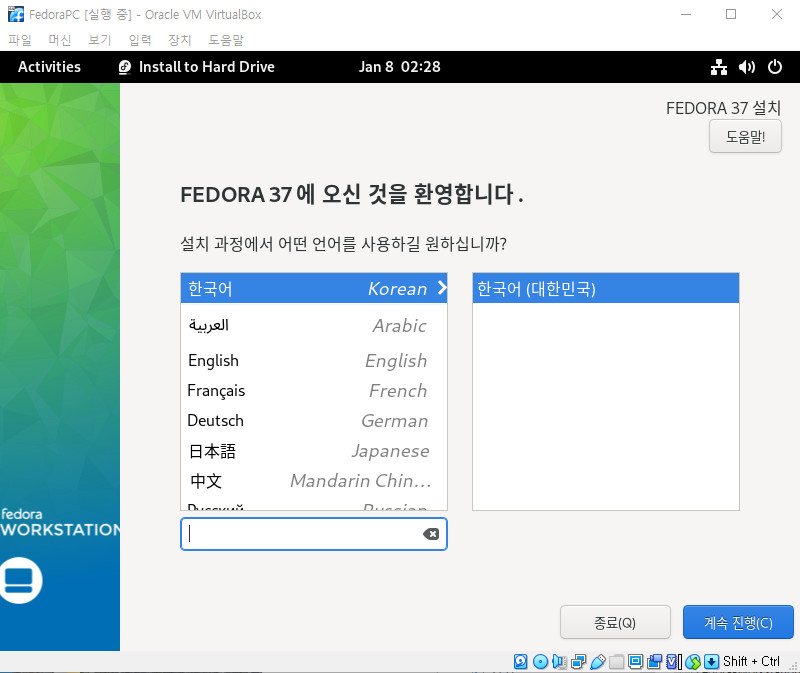Image resolution: width=800 pixels, height=673 pixels.
Task: Click the mouse integration status icon
Action: coord(693,662)
